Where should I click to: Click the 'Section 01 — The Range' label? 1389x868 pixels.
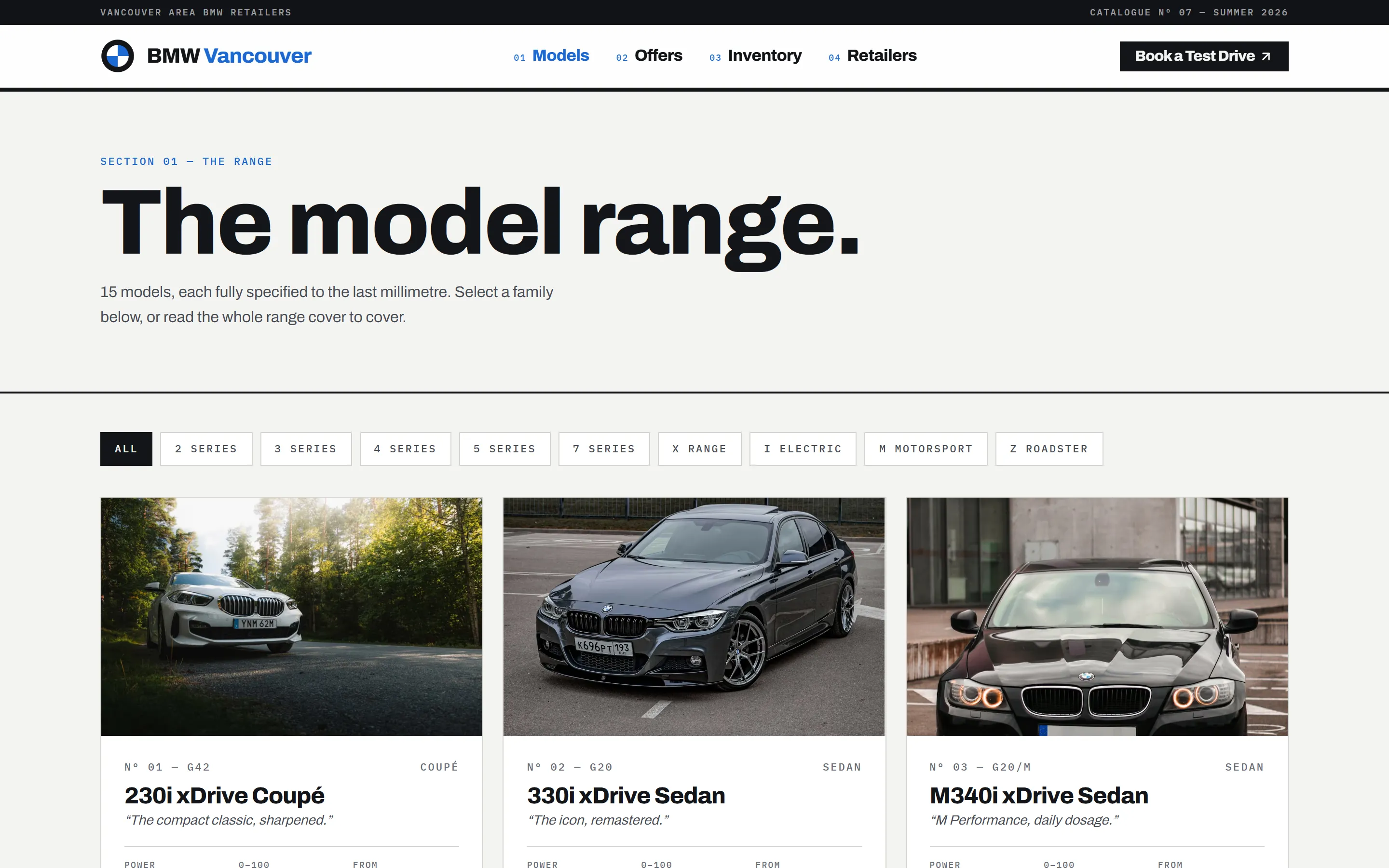click(x=187, y=162)
